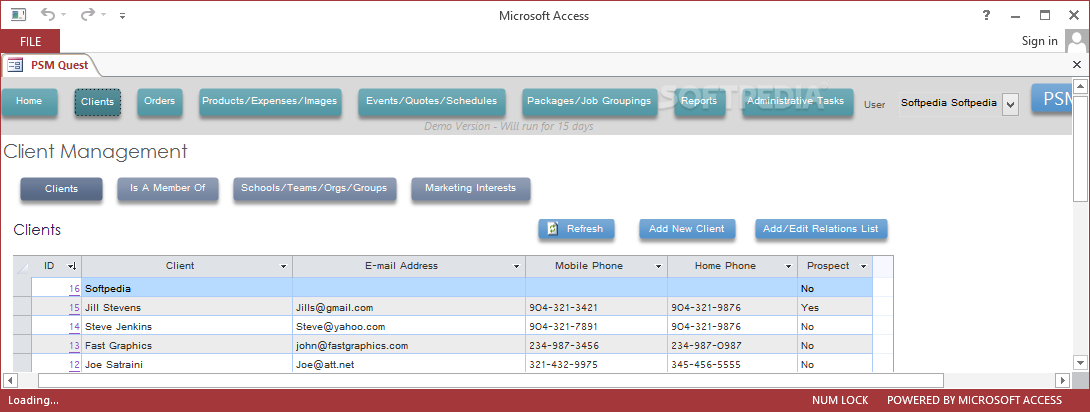Click the vertical scrollbar down arrow
The height and width of the screenshot is (412, 1090).
pos(1080,363)
